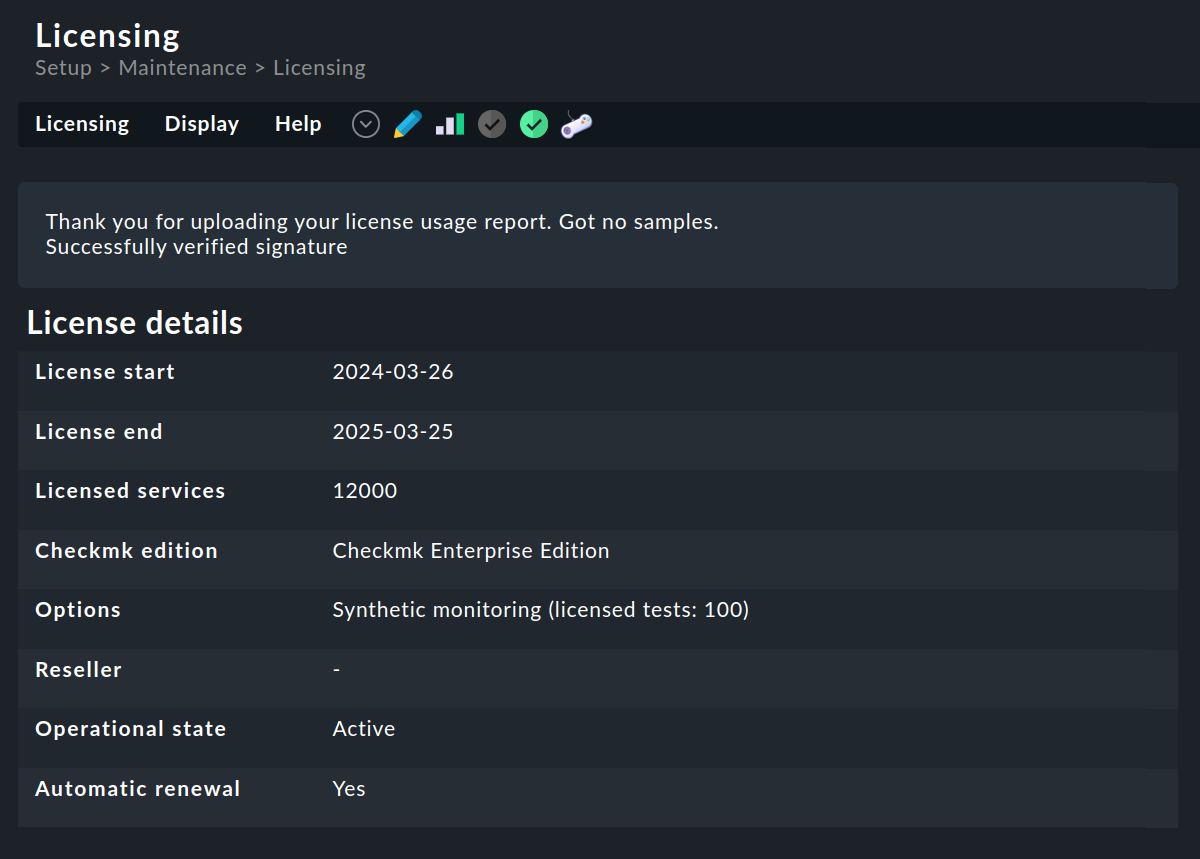The height and width of the screenshot is (859, 1200).
Task: Click the licensed services value 12000
Action: 365,491
